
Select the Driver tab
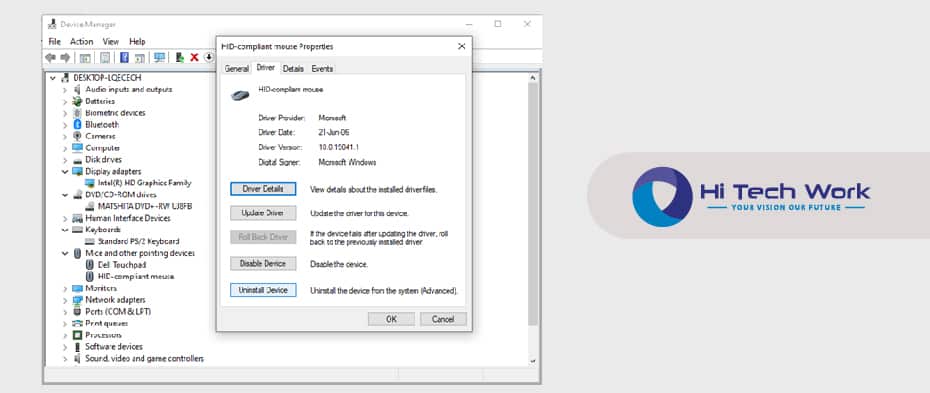point(266,68)
